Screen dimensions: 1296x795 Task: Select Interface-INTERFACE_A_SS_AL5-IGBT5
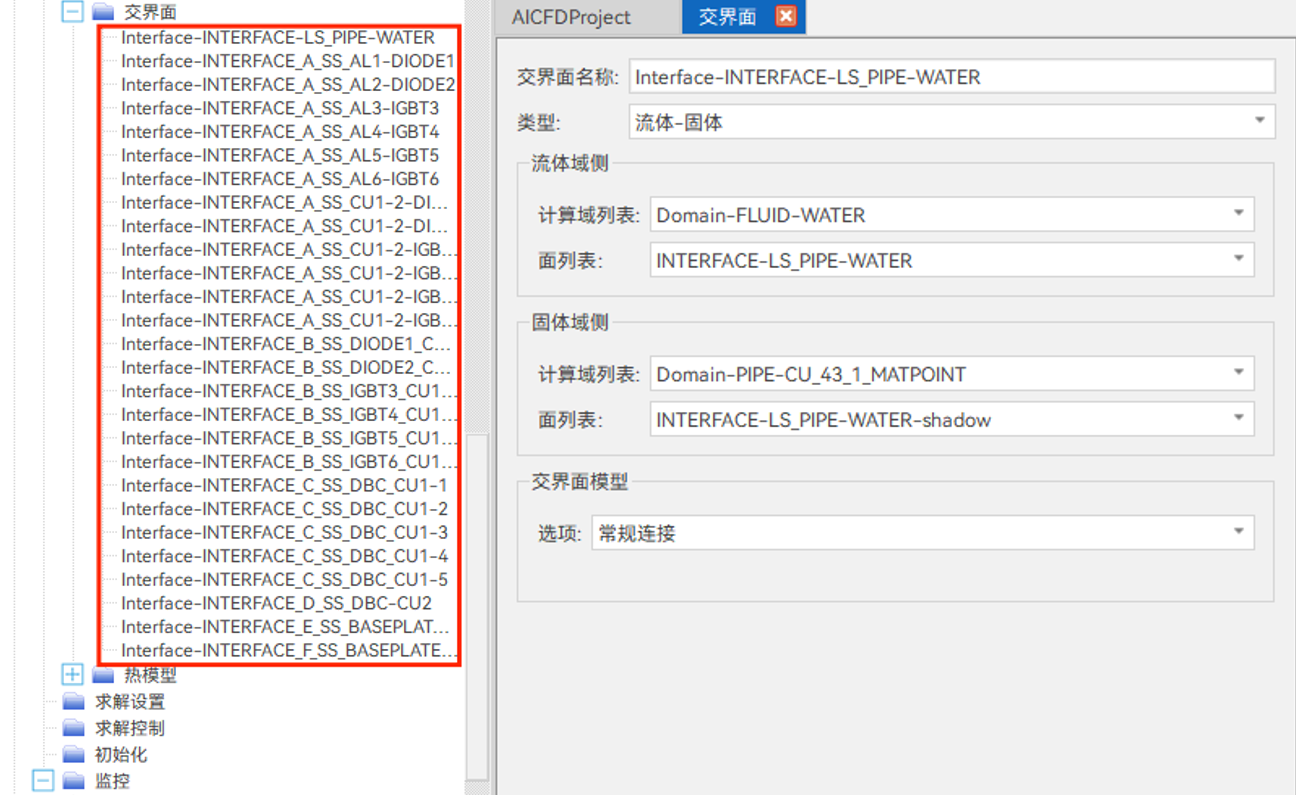280,155
